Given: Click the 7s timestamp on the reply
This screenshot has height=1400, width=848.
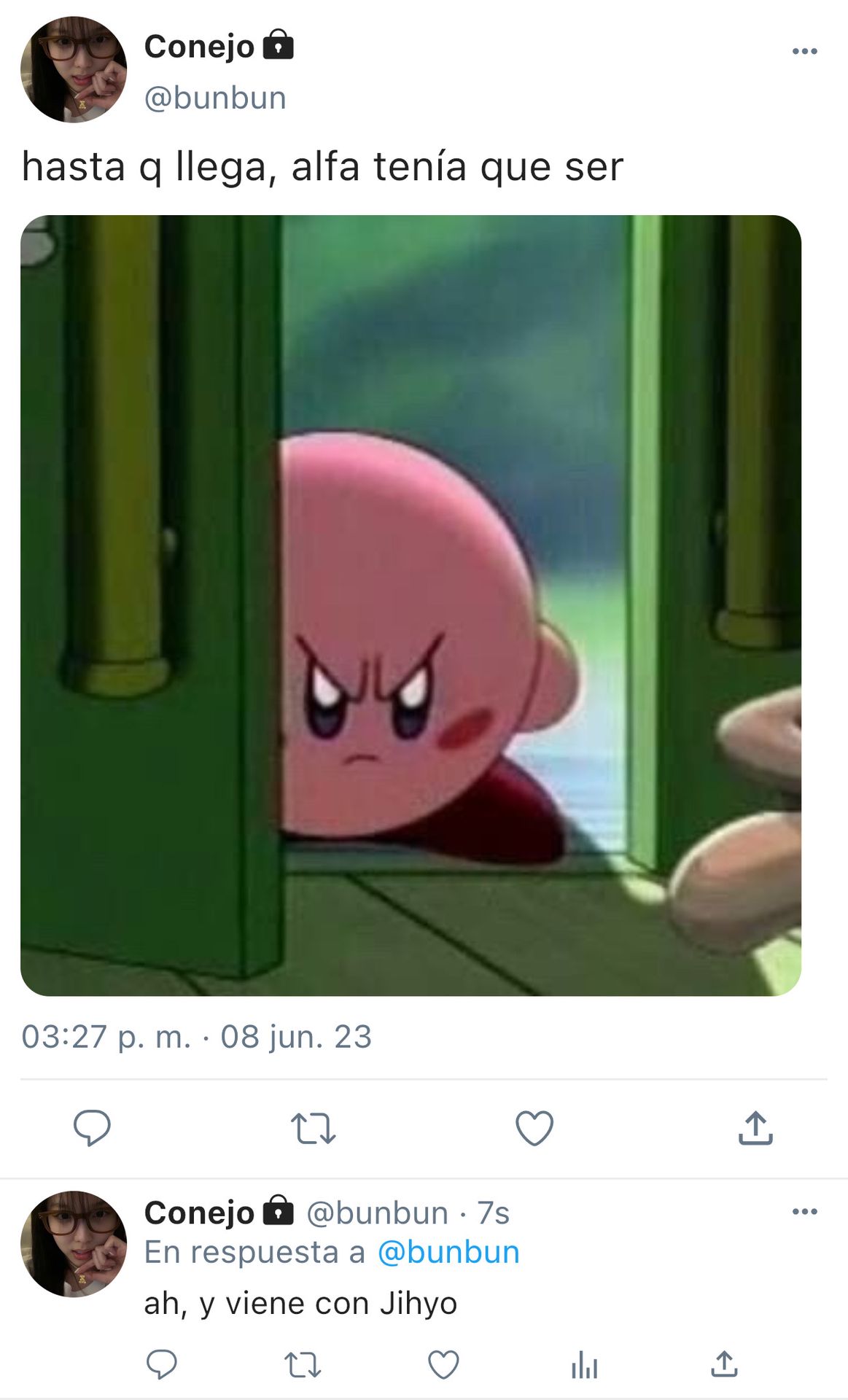Looking at the screenshot, I should tap(493, 1213).
